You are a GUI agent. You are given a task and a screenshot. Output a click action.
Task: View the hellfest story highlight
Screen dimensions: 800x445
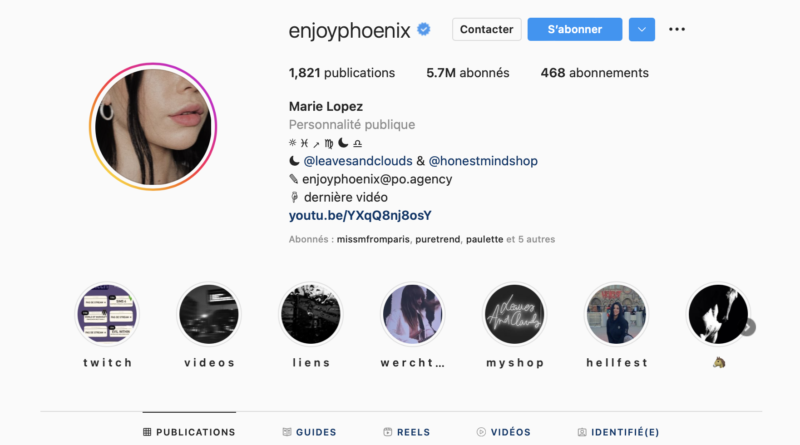(x=616, y=314)
